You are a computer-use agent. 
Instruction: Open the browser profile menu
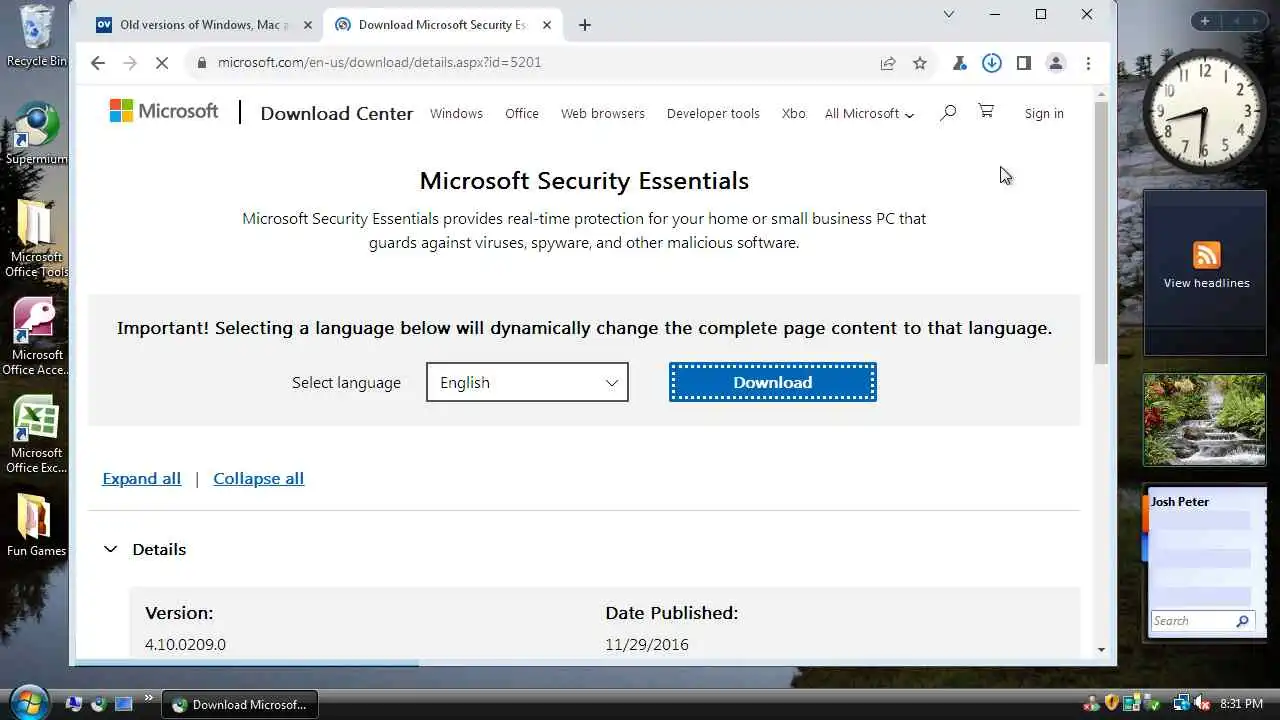tap(1056, 63)
